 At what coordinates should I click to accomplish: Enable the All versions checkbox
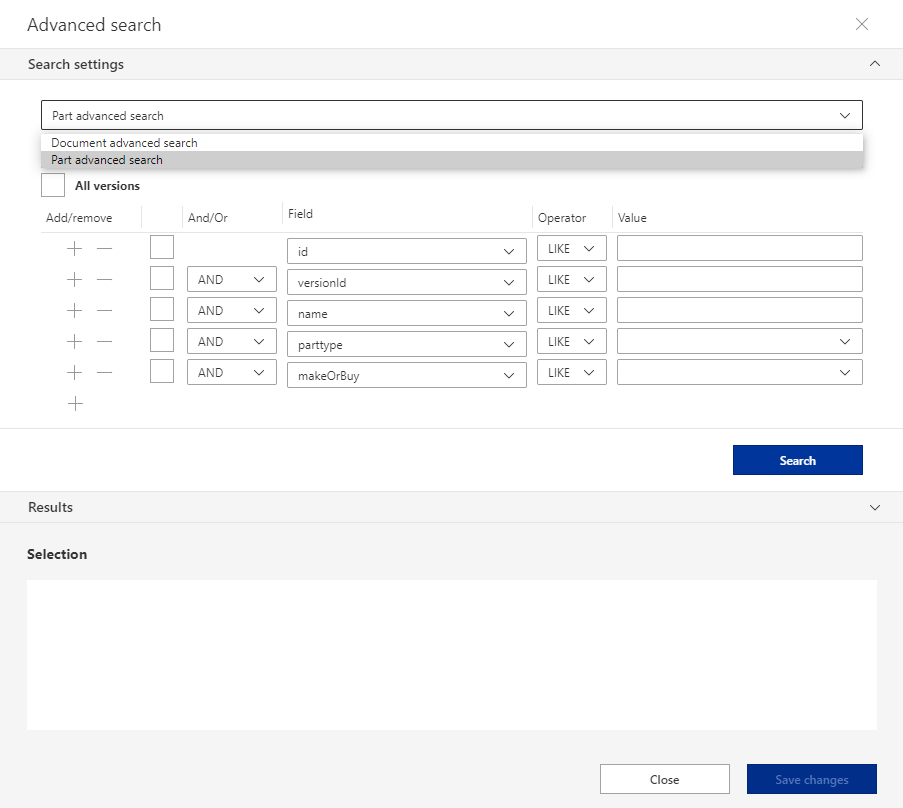(52, 185)
